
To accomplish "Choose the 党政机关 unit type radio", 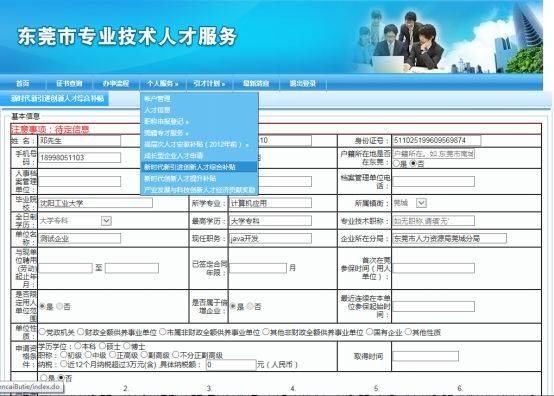I will click(42, 332).
